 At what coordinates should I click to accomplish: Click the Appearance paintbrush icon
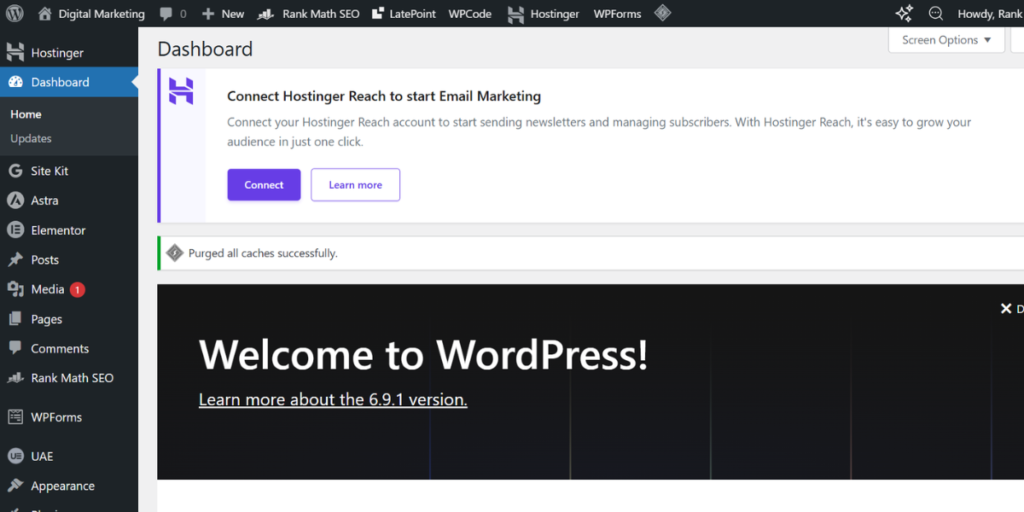pyautogui.click(x=15, y=486)
